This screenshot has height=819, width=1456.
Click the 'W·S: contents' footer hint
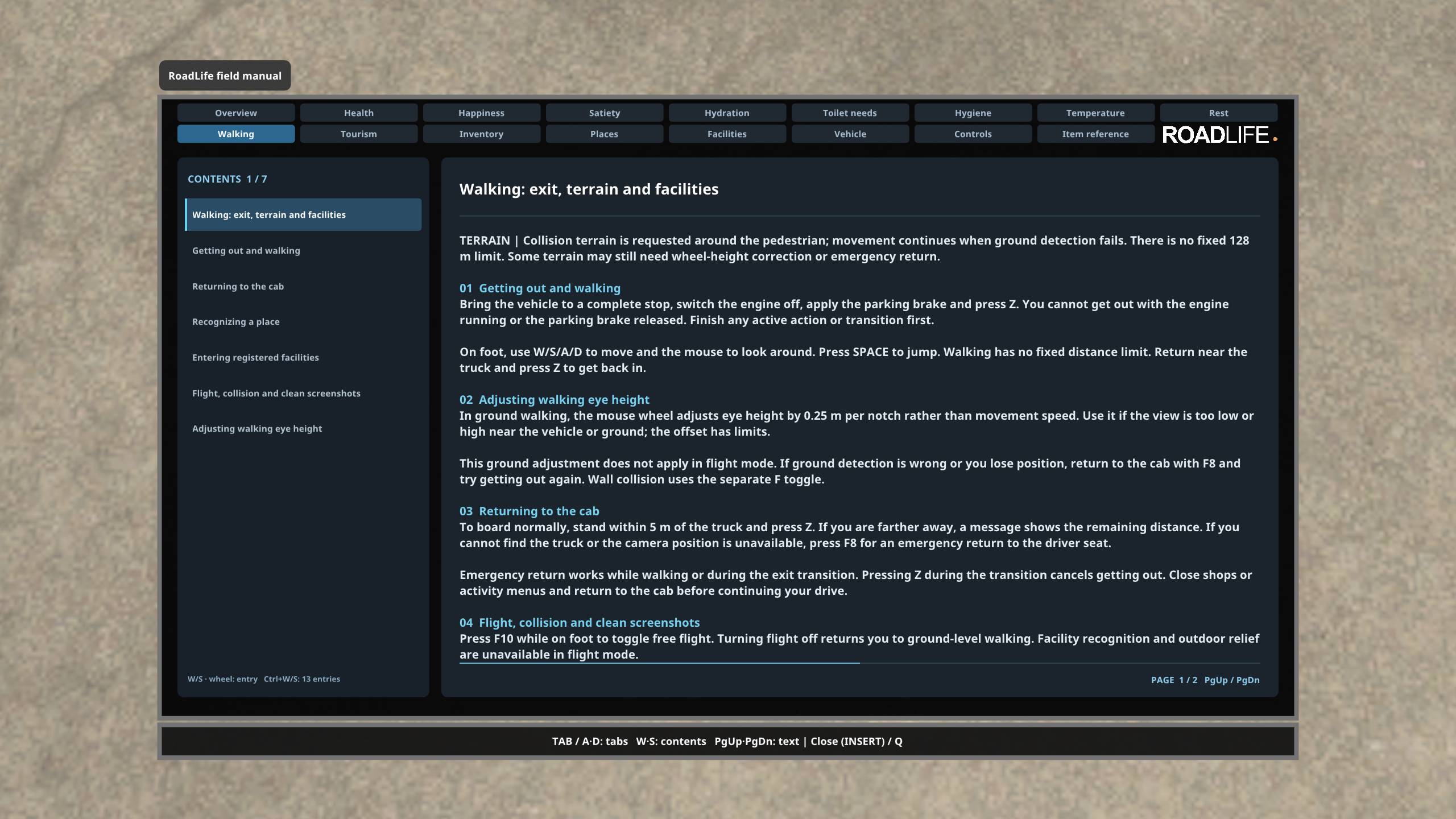(671, 741)
